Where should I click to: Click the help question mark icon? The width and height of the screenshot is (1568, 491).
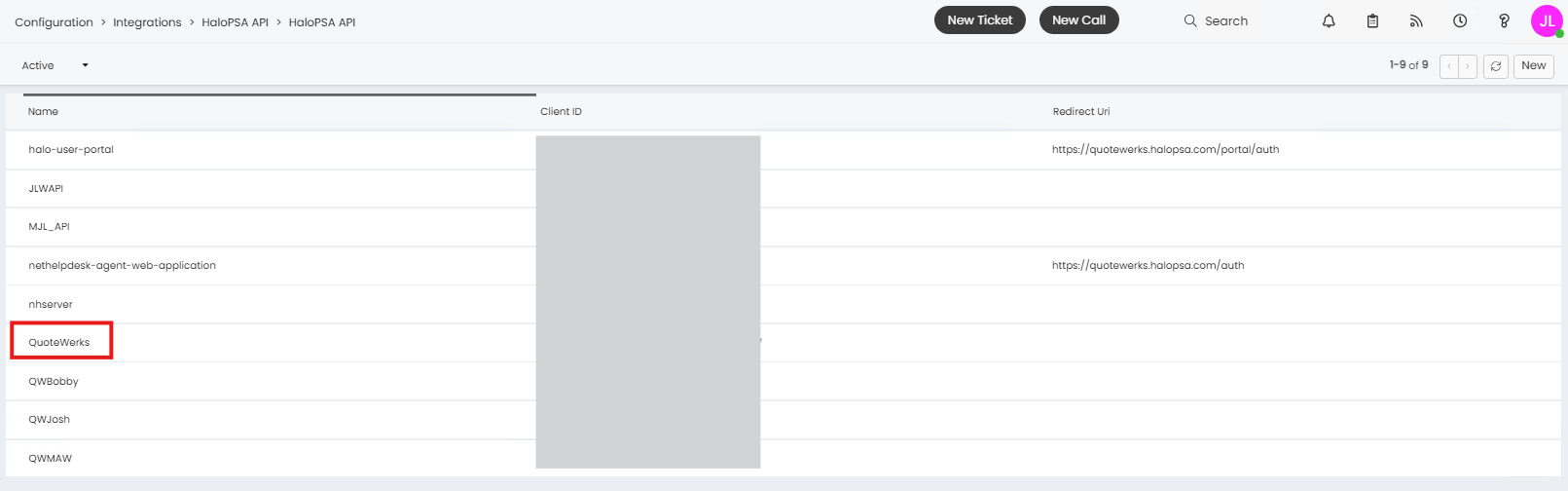[x=1504, y=20]
